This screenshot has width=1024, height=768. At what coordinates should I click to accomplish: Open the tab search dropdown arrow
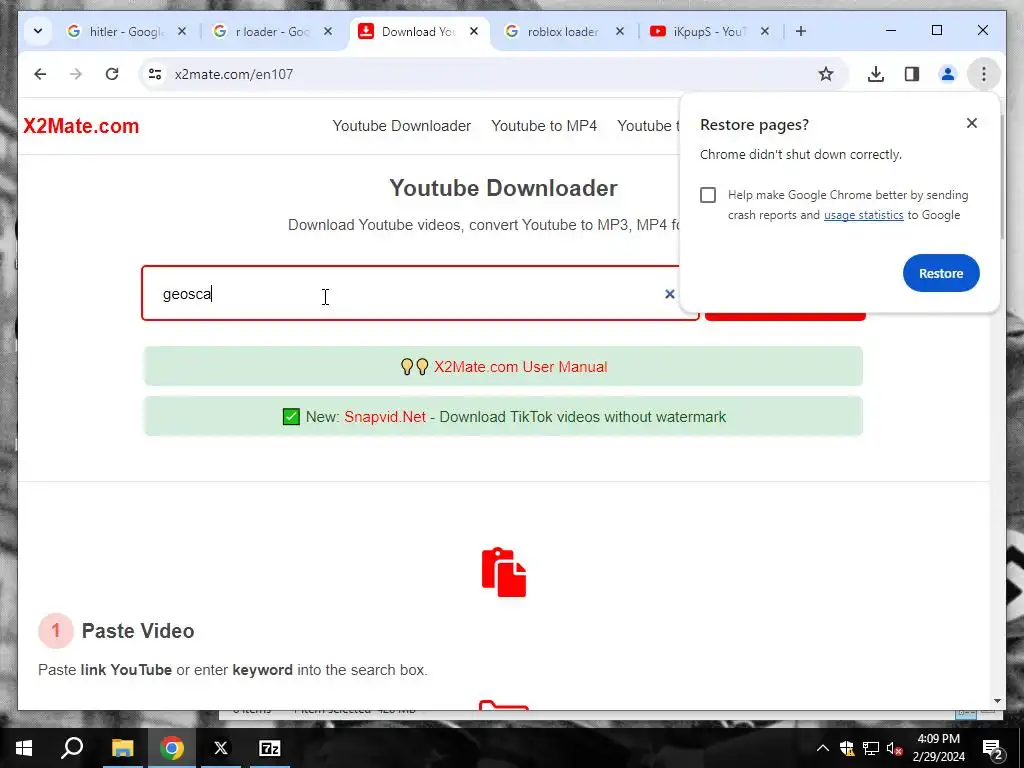(x=38, y=31)
